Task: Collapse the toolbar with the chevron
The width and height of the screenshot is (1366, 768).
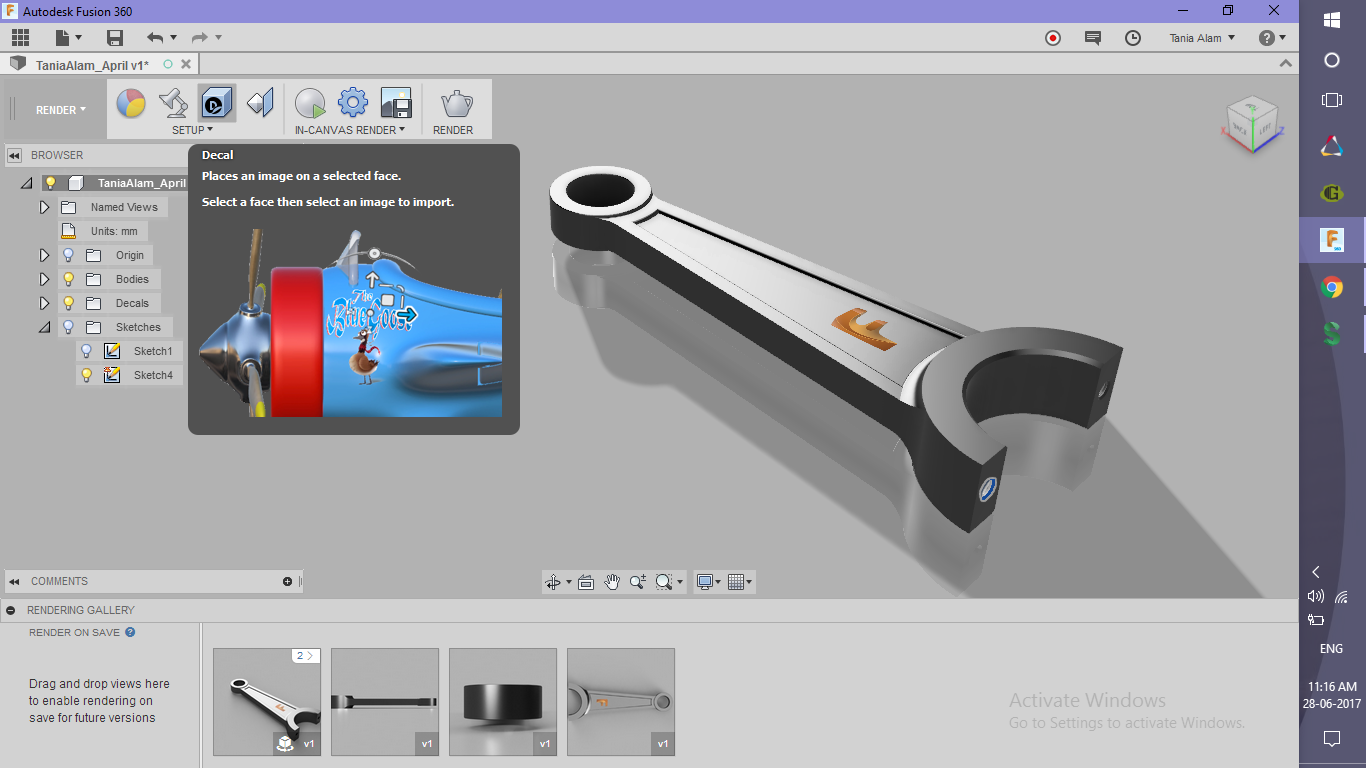Action: click(1286, 63)
